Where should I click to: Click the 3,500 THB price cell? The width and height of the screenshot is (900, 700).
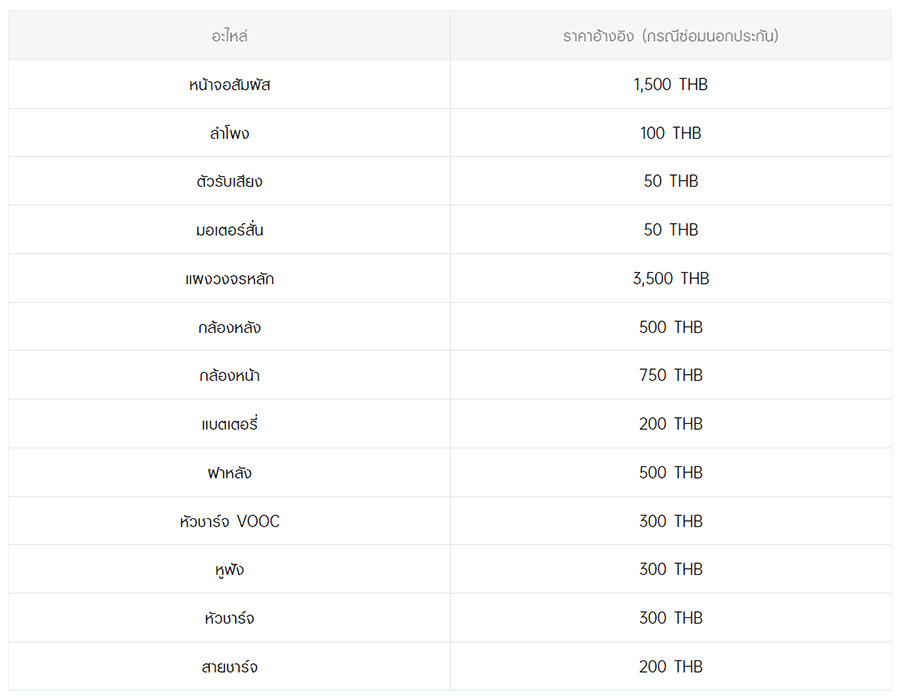click(x=670, y=279)
